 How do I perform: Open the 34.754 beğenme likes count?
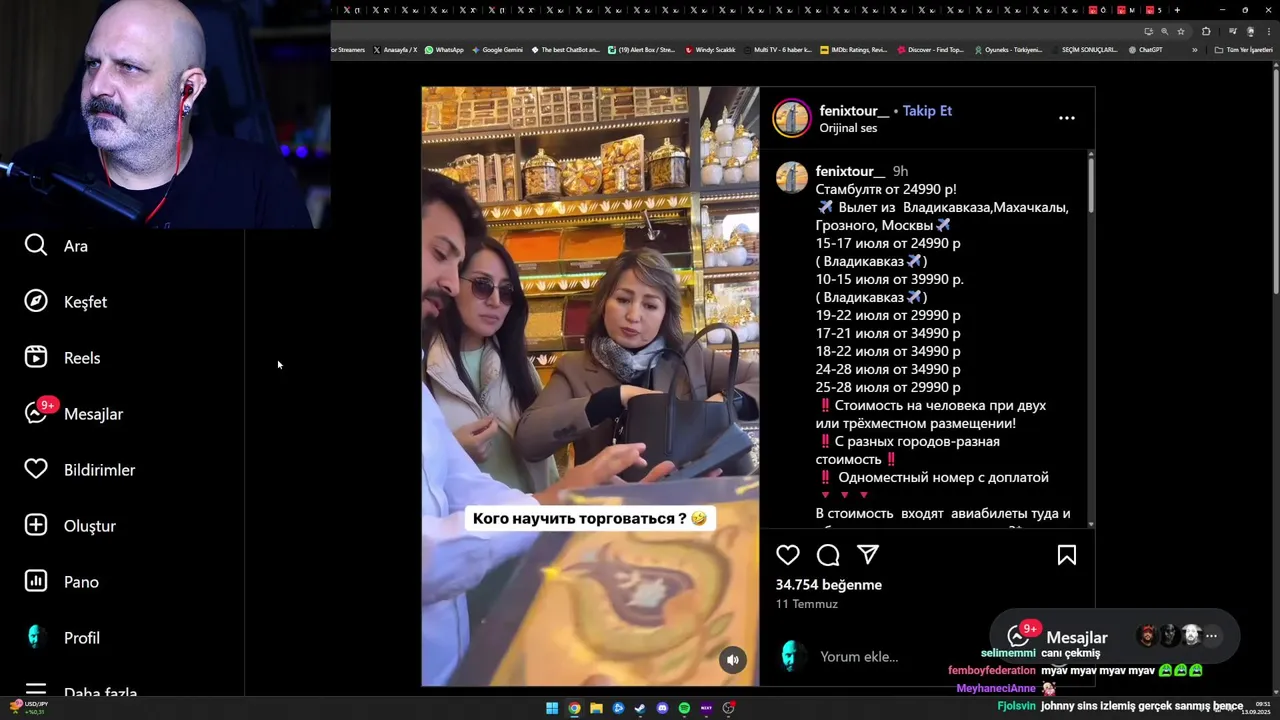pos(829,585)
